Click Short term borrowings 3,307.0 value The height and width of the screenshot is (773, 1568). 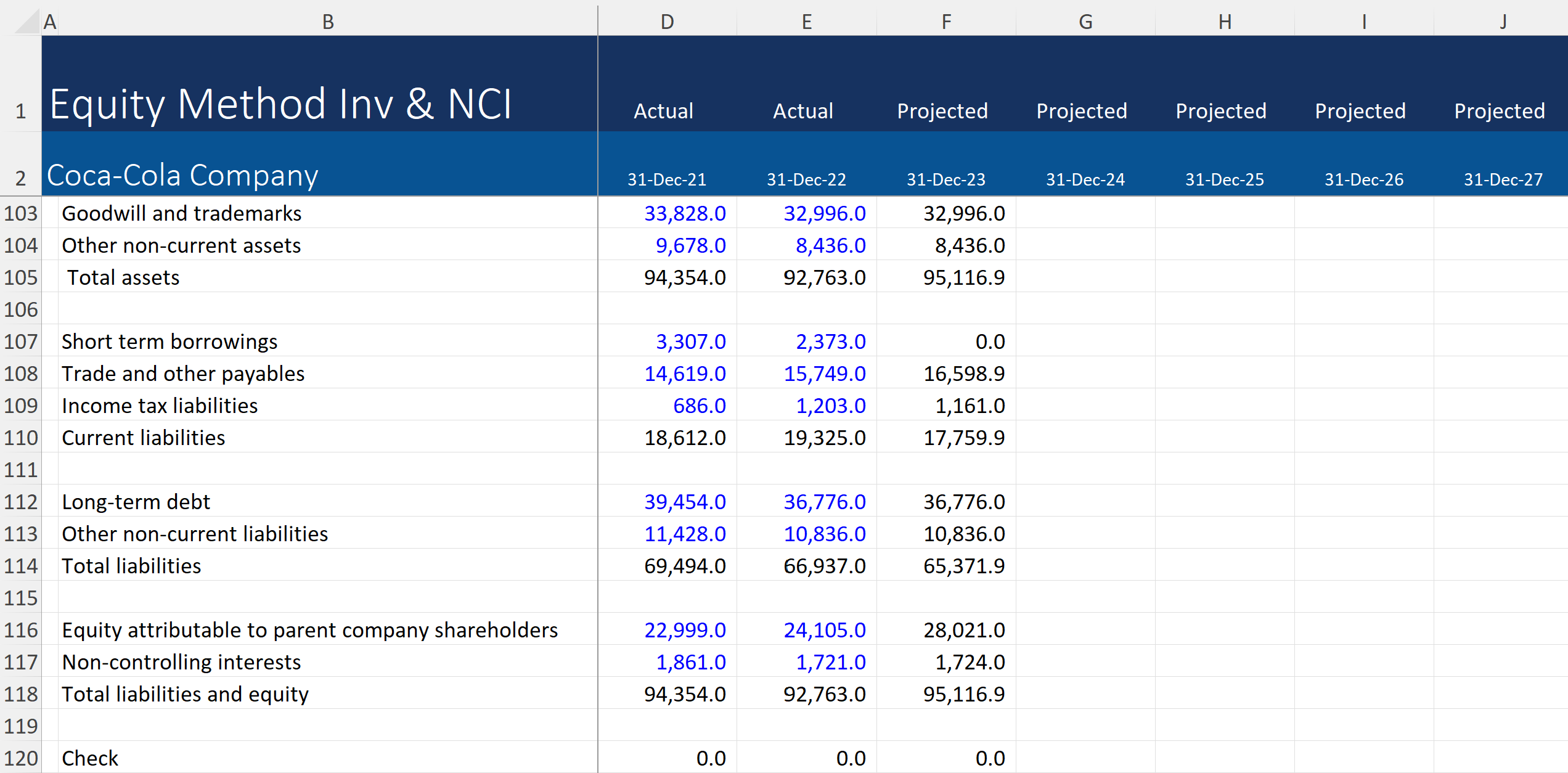click(x=690, y=342)
